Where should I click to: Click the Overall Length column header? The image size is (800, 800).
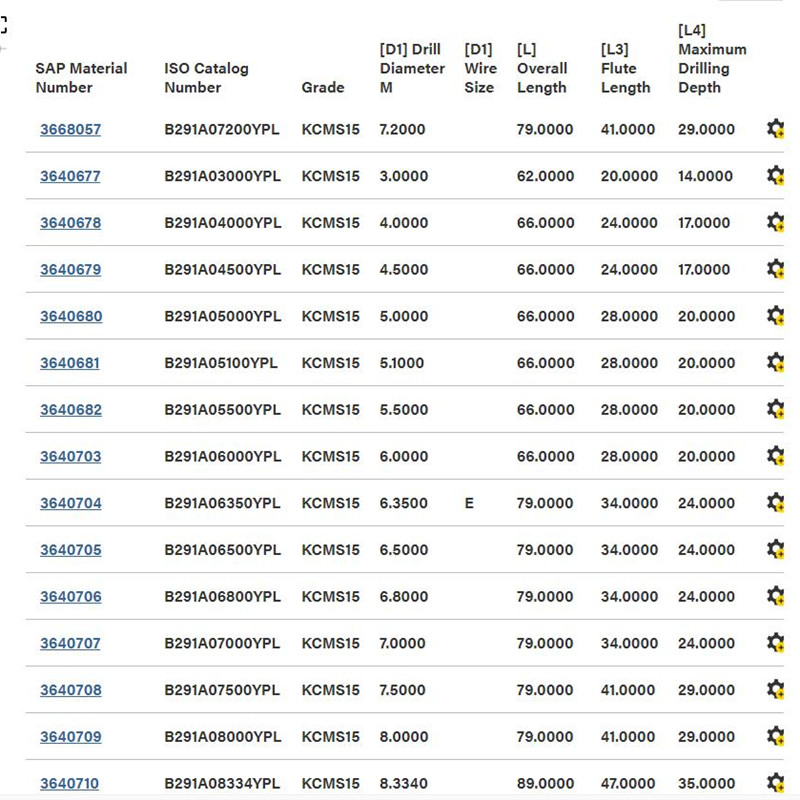pos(542,68)
